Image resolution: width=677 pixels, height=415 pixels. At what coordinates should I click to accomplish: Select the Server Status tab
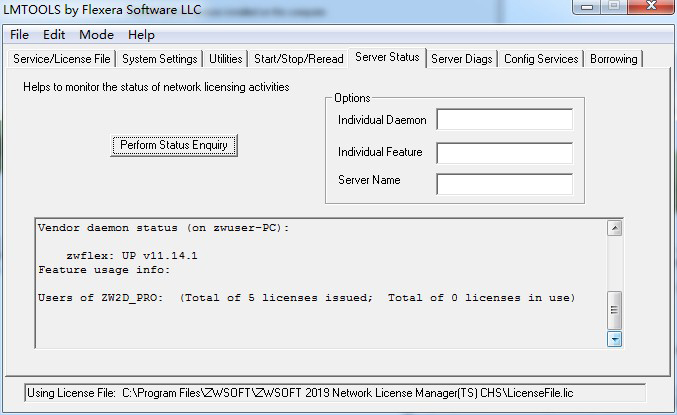click(x=388, y=58)
